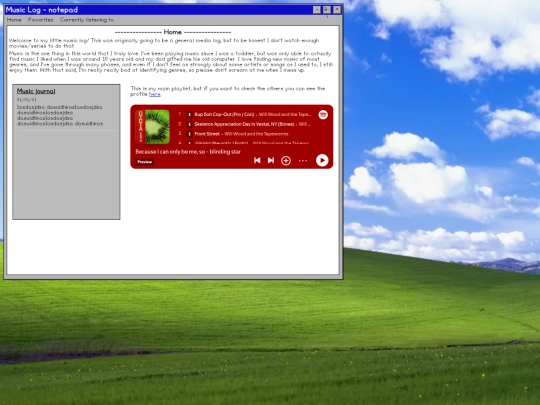Image resolution: width=540 pixels, height=405 pixels.
Task: Click the Preview badge in player
Action: click(x=145, y=162)
